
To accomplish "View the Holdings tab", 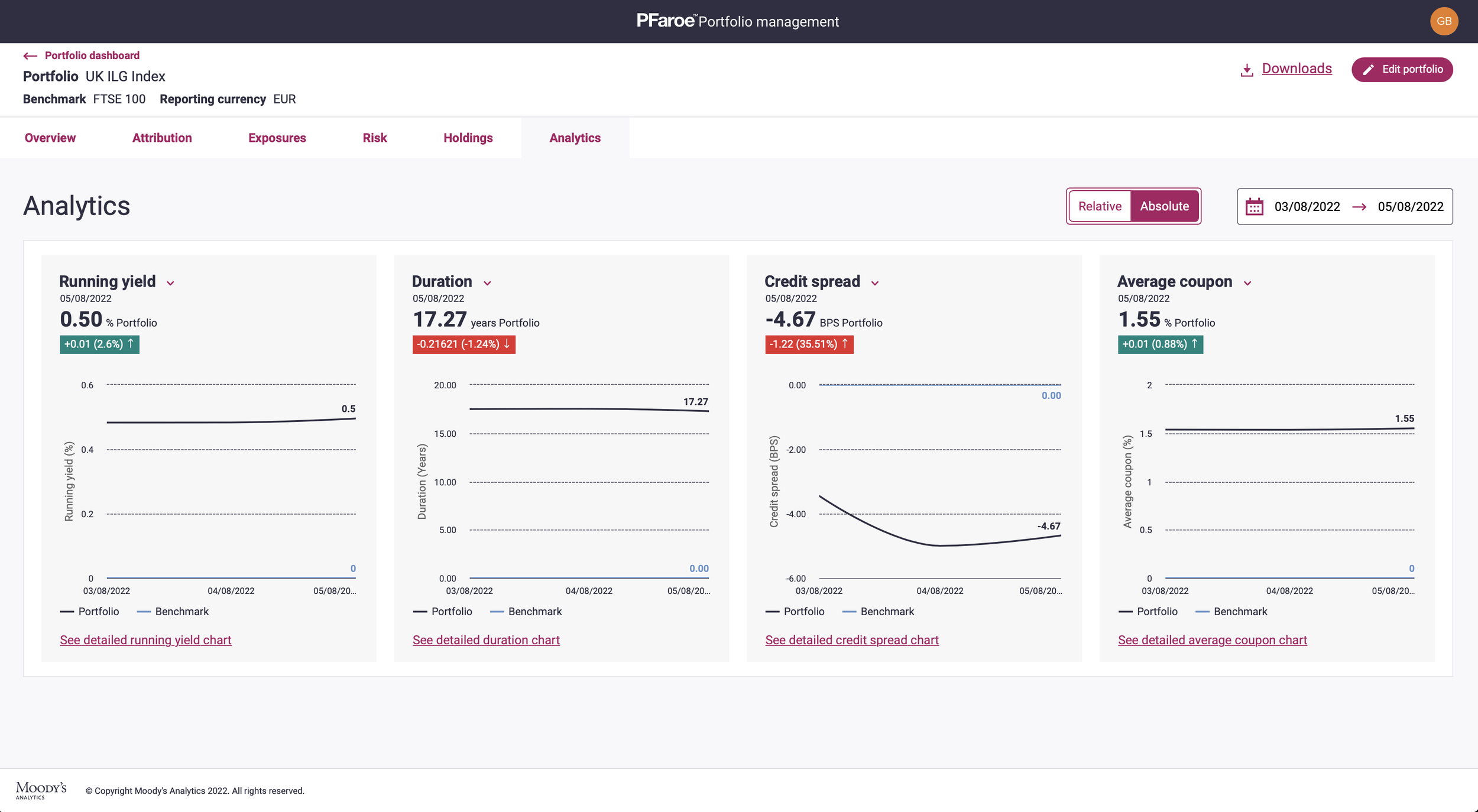I will (x=468, y=138).
